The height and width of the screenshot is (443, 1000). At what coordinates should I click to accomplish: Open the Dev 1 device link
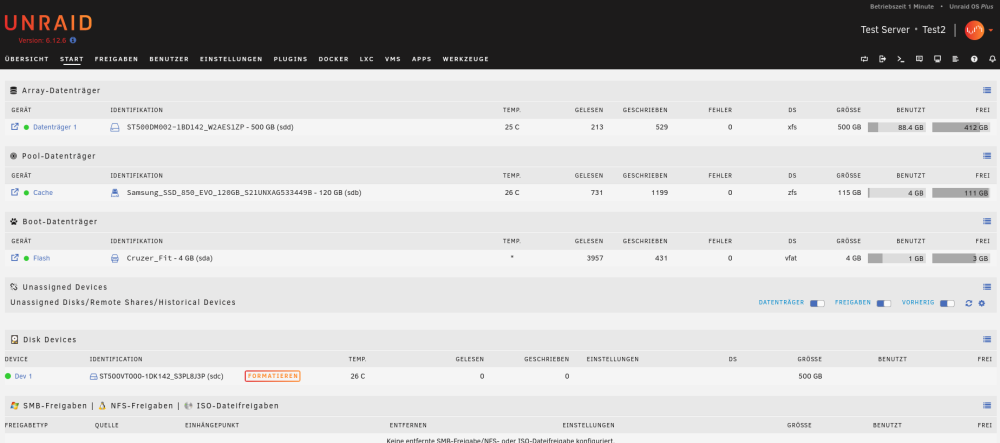tap(23, 377)
